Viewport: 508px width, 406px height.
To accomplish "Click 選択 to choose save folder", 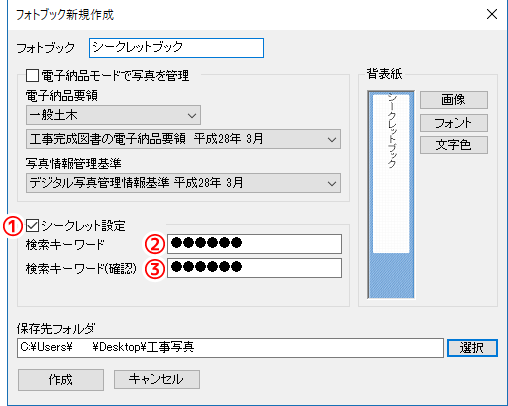I will click(x=472, y=348).
